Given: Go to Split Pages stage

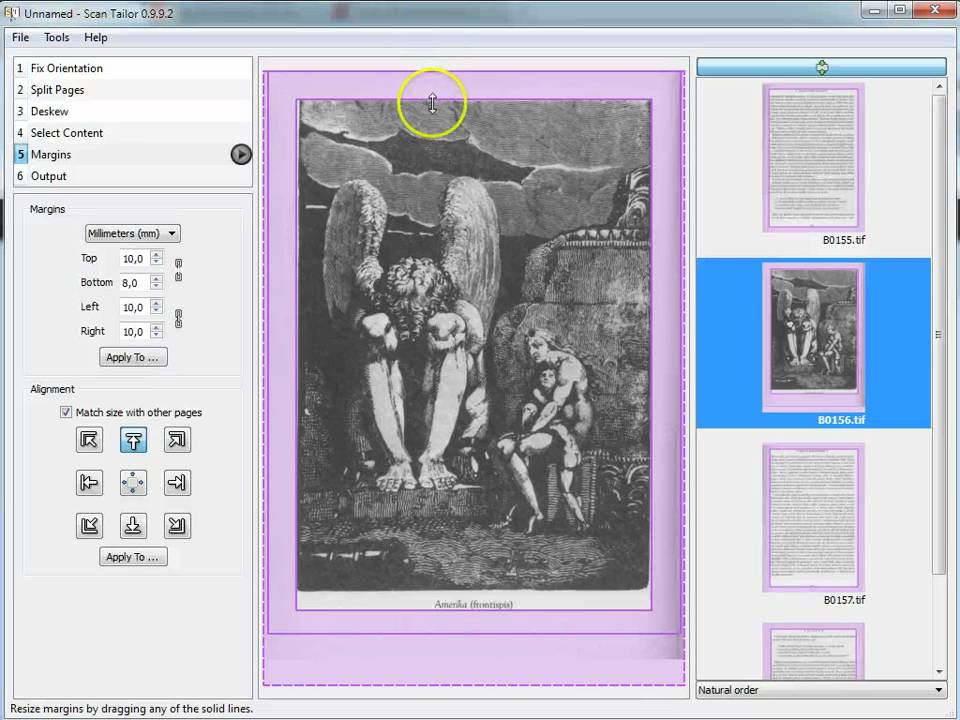Looking at the screenshot, I should tap(133, 89).
